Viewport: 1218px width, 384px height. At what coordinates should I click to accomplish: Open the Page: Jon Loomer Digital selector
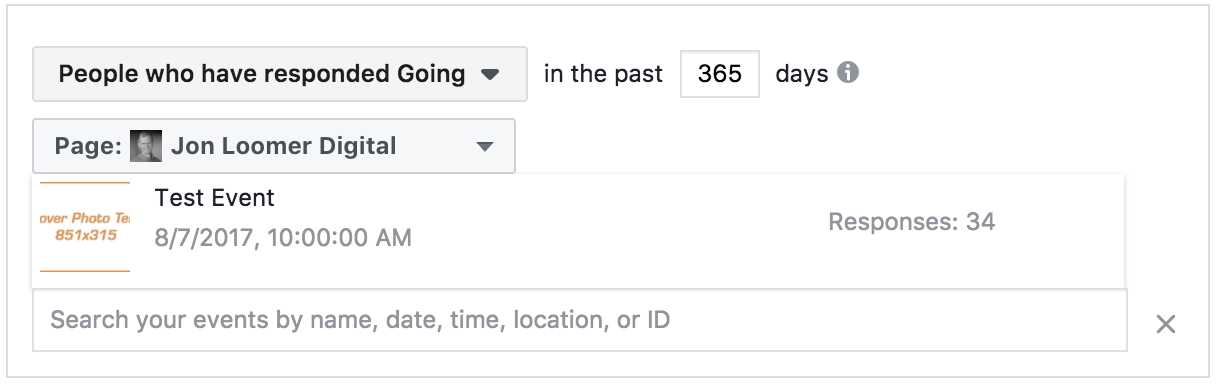(274, 146)
